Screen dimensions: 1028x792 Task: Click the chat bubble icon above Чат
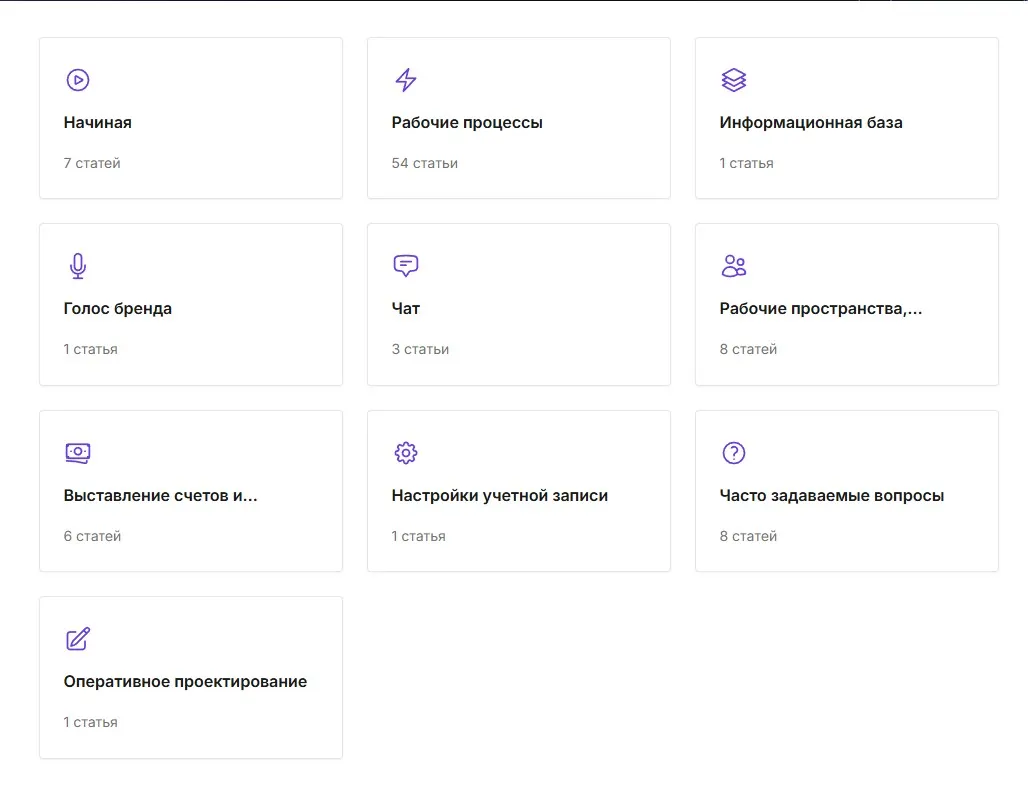point(406,266)
